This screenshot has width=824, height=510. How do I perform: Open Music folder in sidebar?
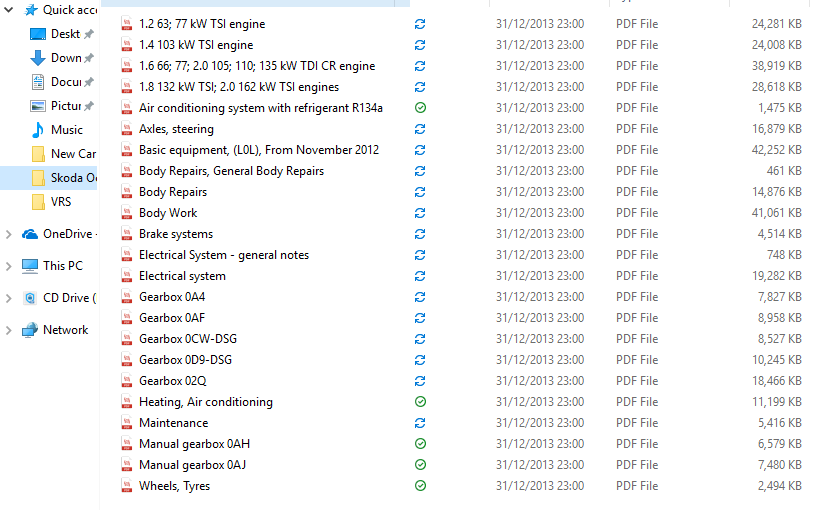pos(67,130)
